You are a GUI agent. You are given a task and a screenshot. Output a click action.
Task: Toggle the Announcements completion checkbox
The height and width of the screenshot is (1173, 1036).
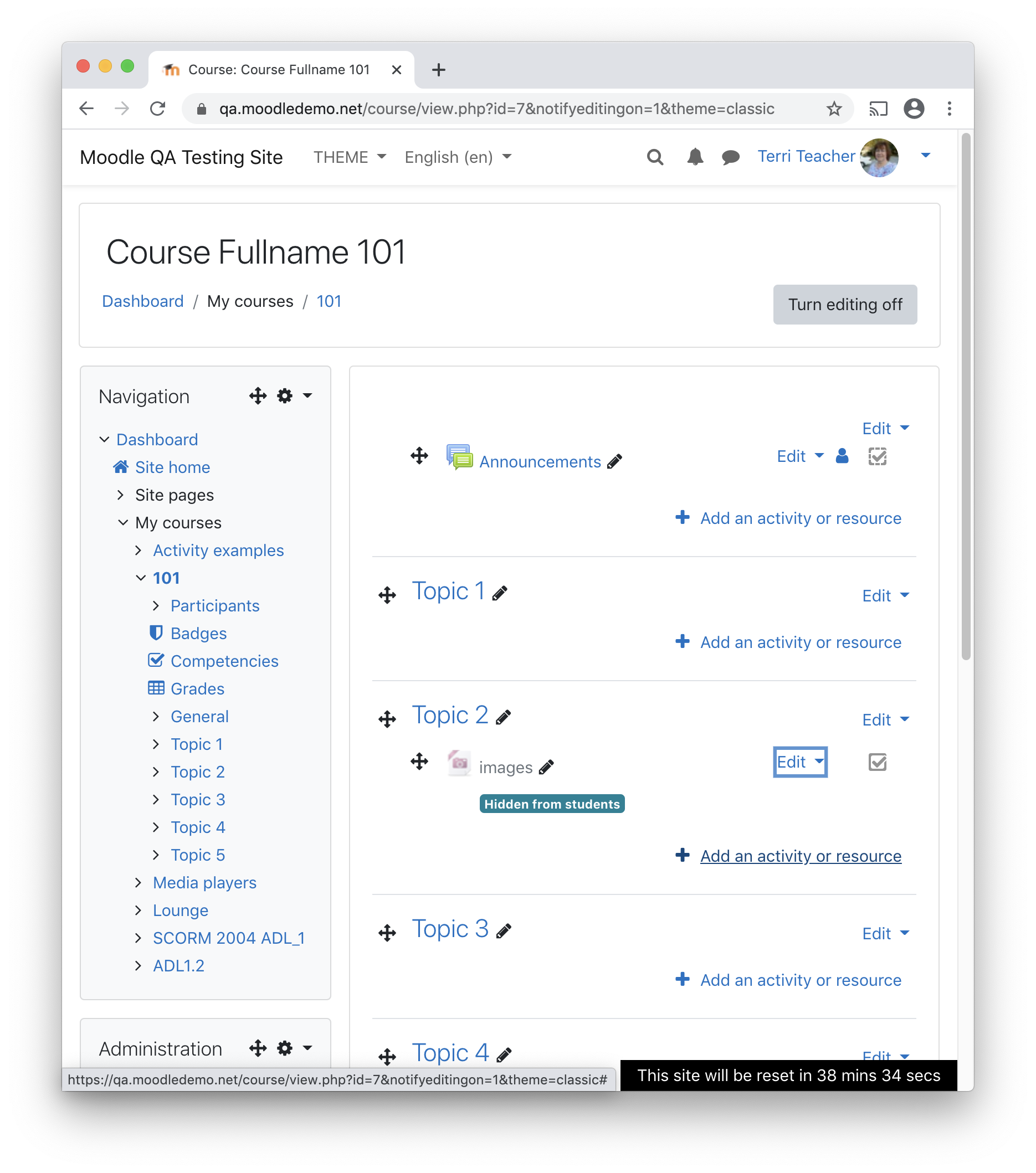[x=877, y=456]
